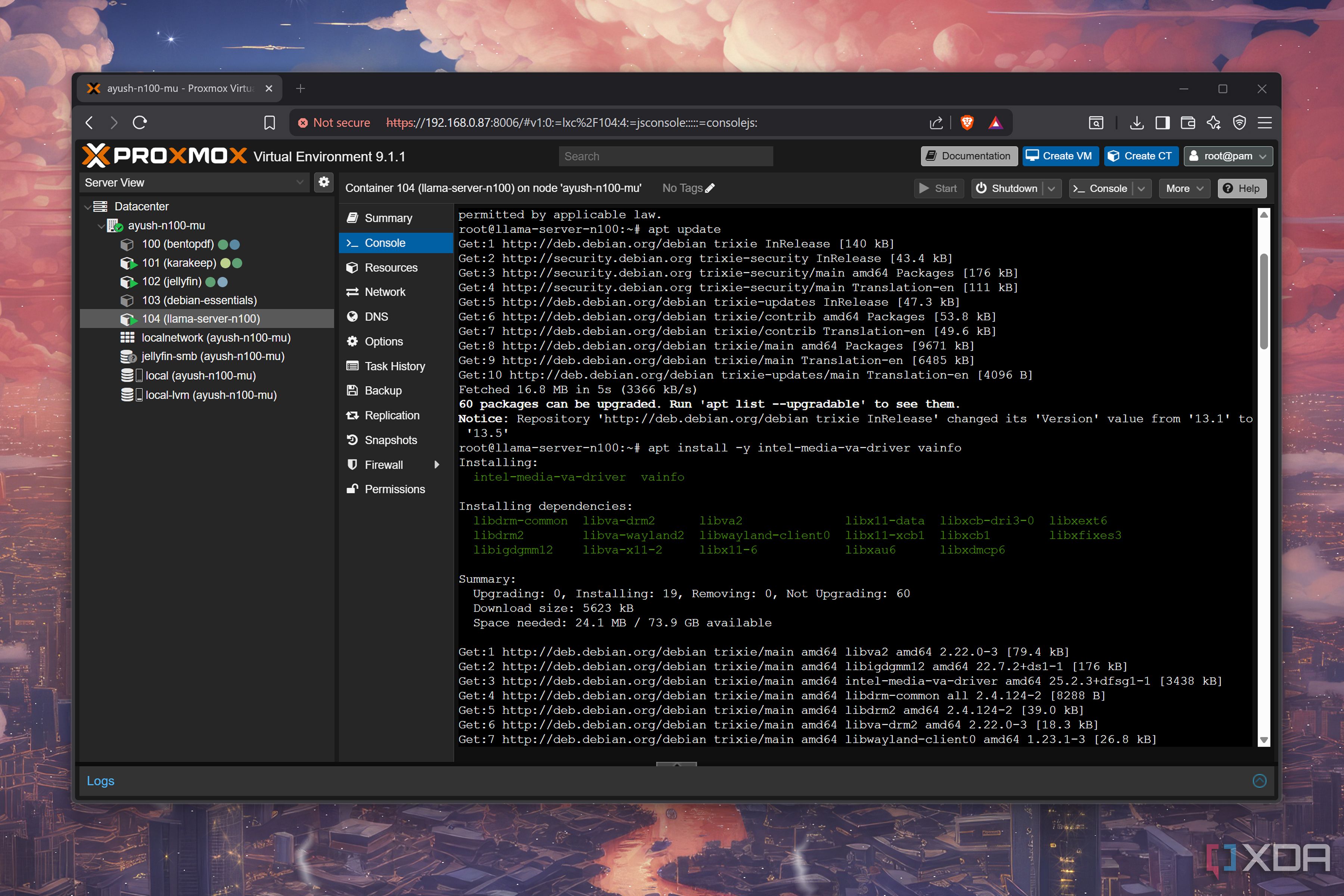Open the browser share icon
The width and height of the screenshot is (1344, 896).
936,122
